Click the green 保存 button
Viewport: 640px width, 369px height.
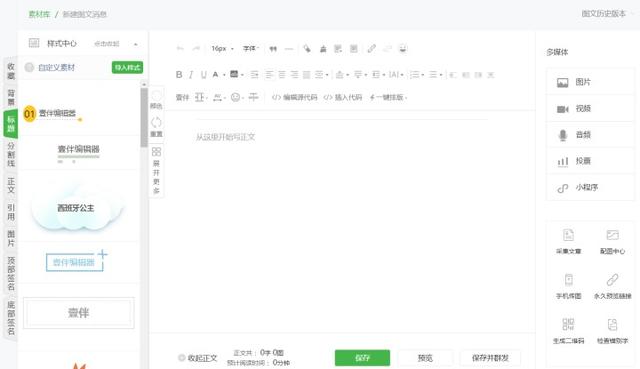point(362,358)
